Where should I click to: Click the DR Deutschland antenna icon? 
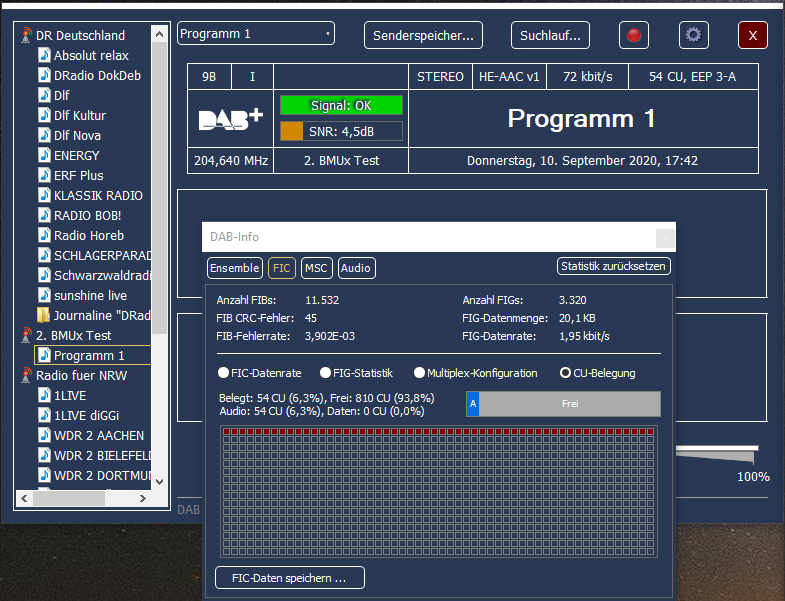point(26,36)
